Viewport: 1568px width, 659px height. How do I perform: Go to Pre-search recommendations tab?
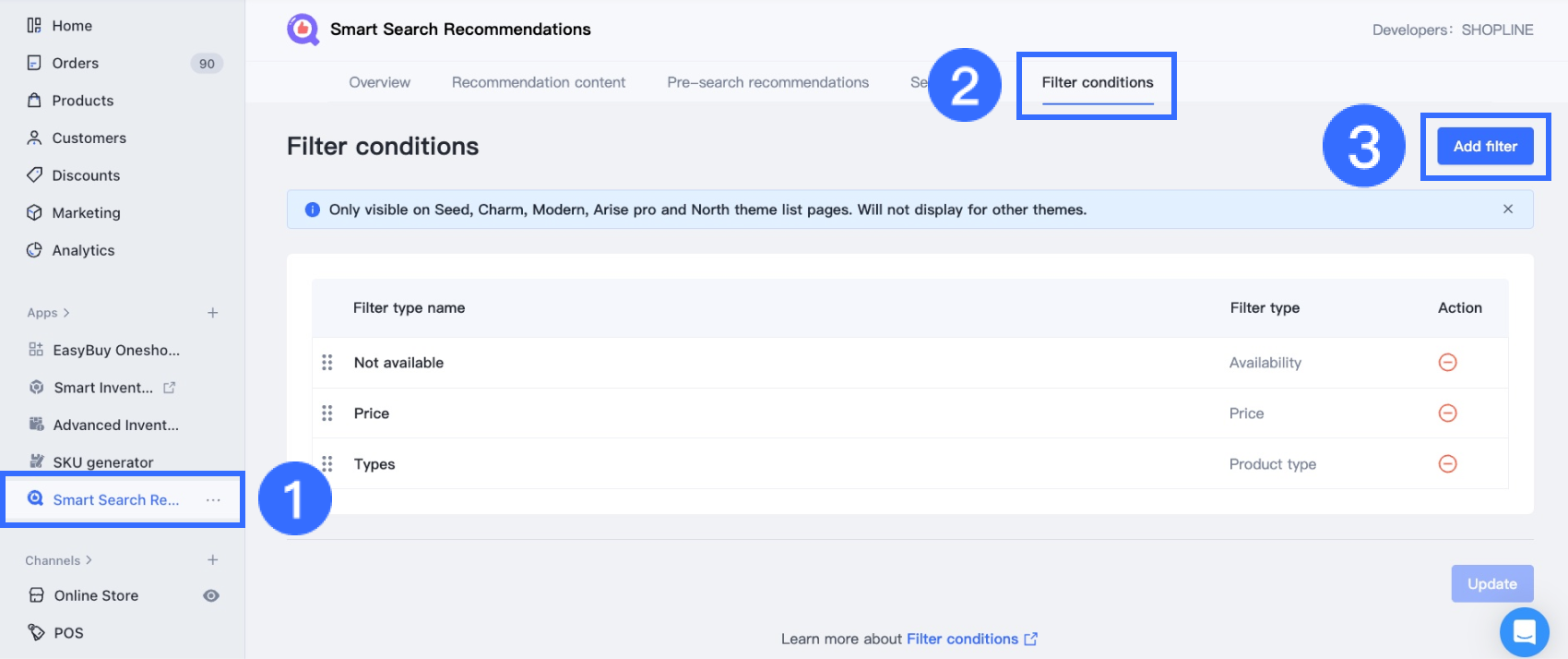tap(767, 82)
